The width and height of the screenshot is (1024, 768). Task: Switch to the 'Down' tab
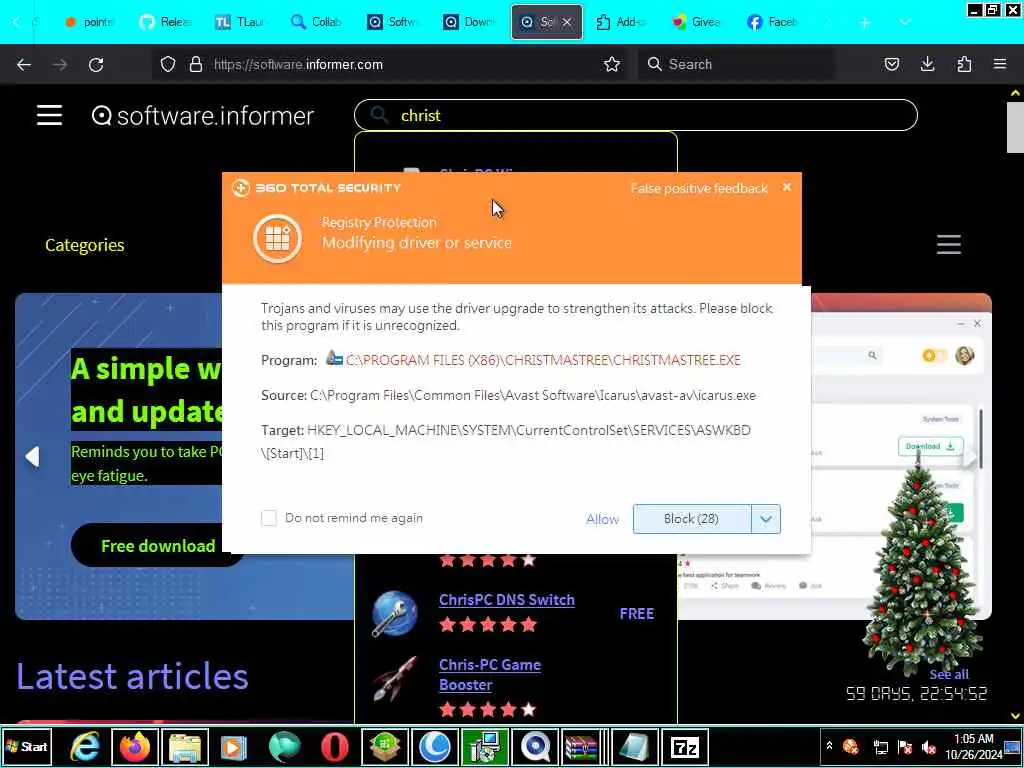(469, 22)
